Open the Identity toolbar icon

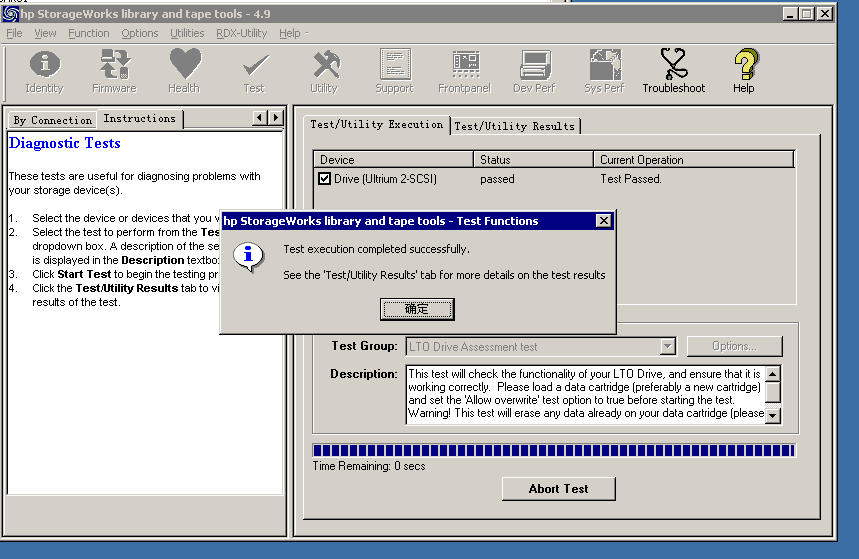[x=44, y=71]
